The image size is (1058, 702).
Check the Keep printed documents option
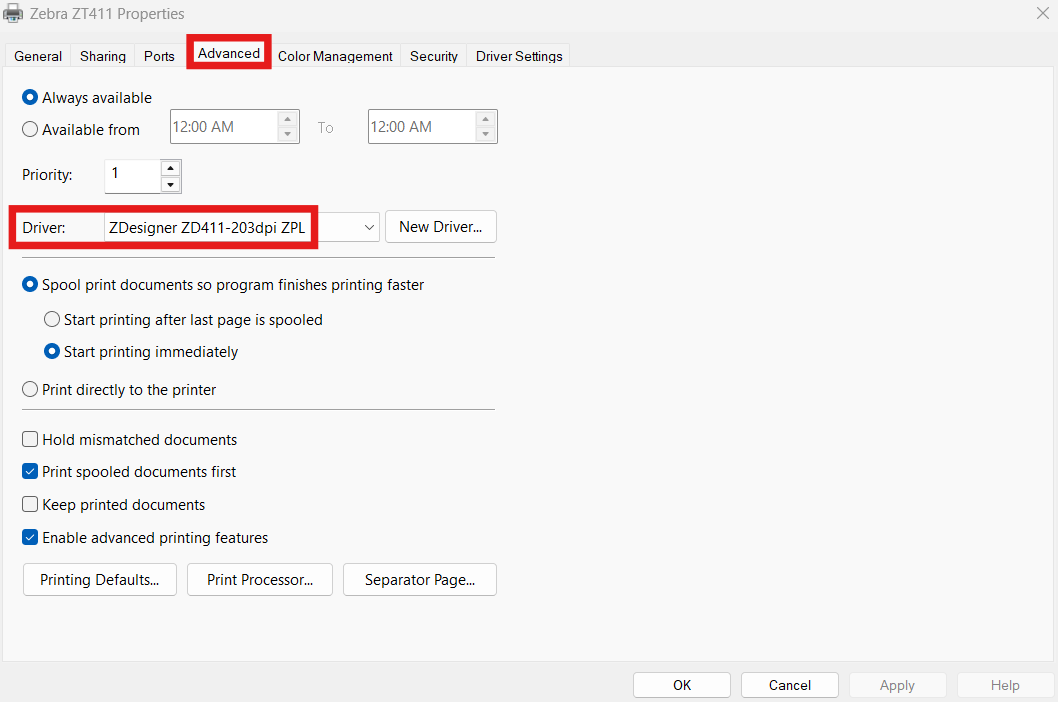[30, 505]
